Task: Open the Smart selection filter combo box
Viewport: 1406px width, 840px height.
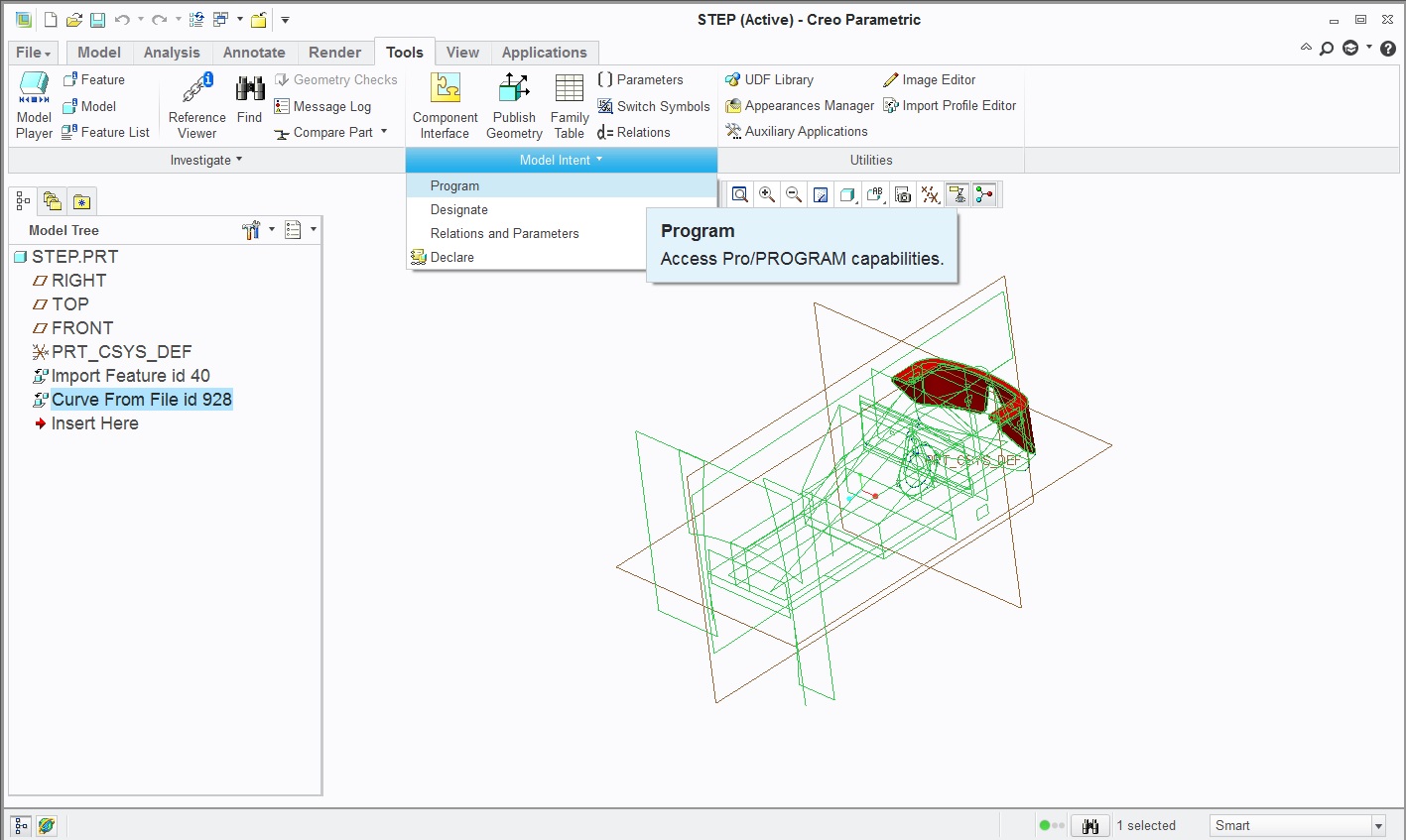Action: click(x=1298, y=825)
